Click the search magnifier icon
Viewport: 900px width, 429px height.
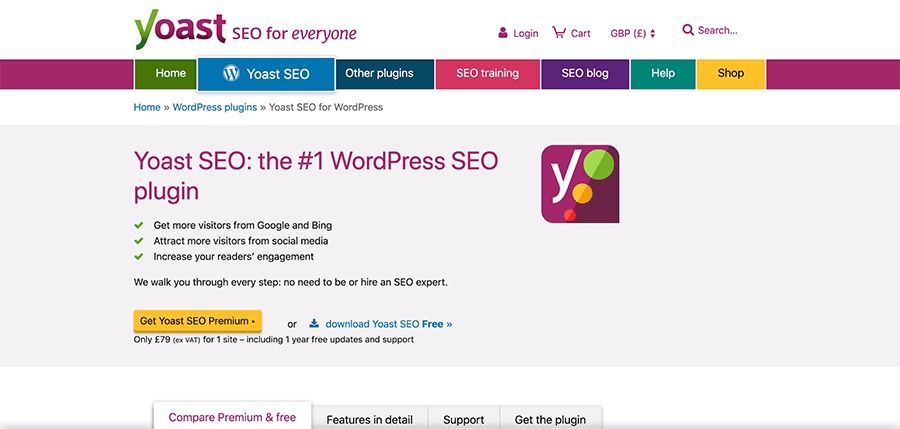click(688, 29)
